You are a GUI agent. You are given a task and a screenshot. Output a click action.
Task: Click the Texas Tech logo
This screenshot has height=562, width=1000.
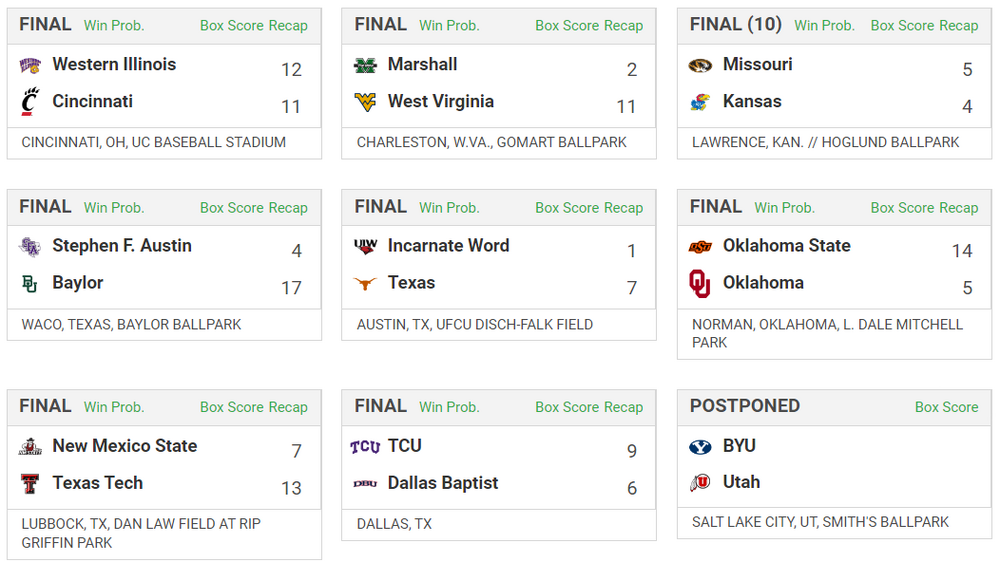coord(30,484)
